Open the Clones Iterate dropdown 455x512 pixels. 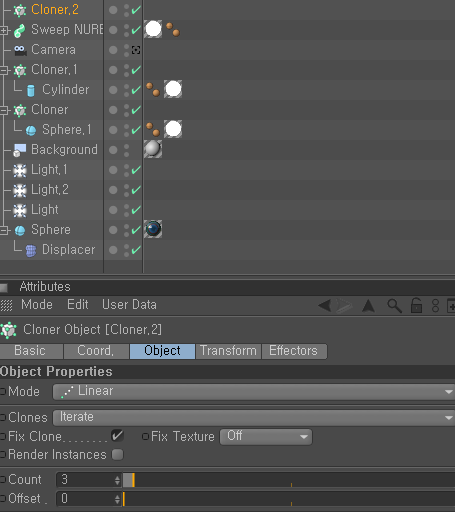point(254,418)
